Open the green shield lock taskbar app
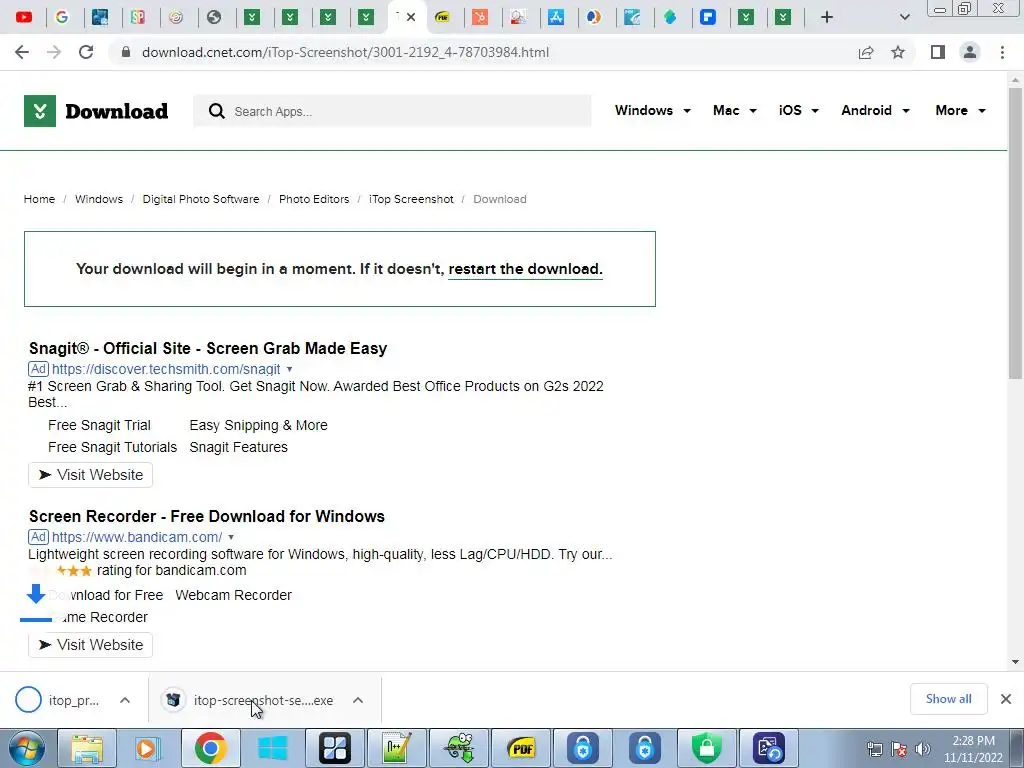1024x768 pixels. pyautogui.click(x=707, y=748)
